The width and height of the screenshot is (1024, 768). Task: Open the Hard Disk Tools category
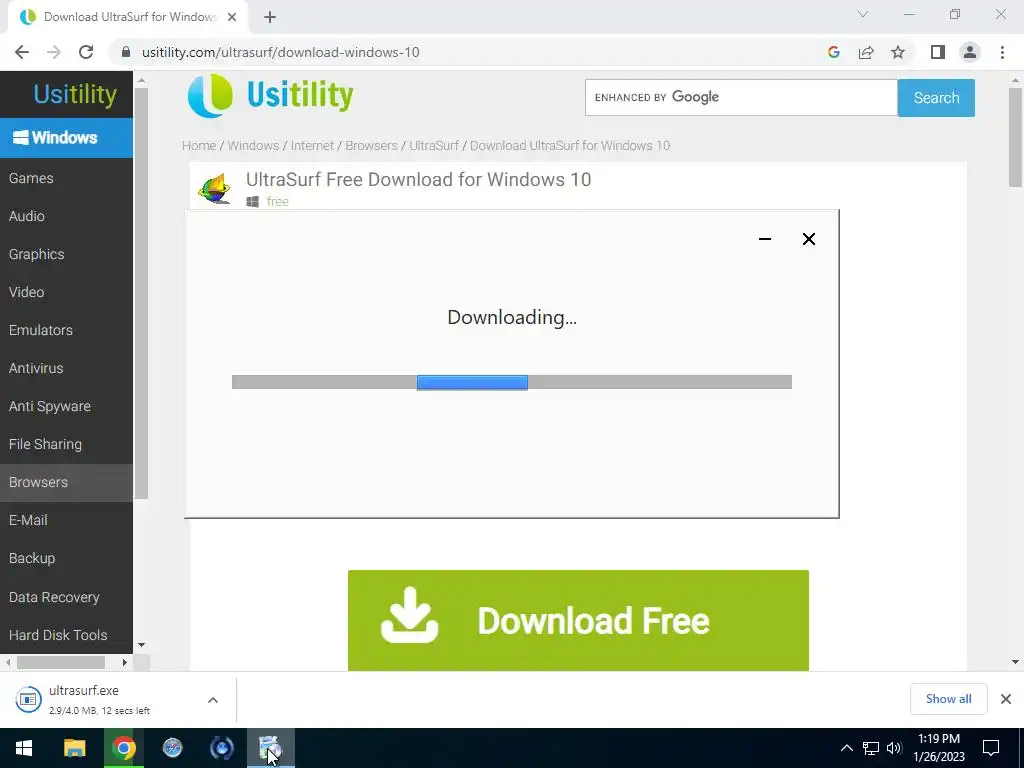[66, 635]
